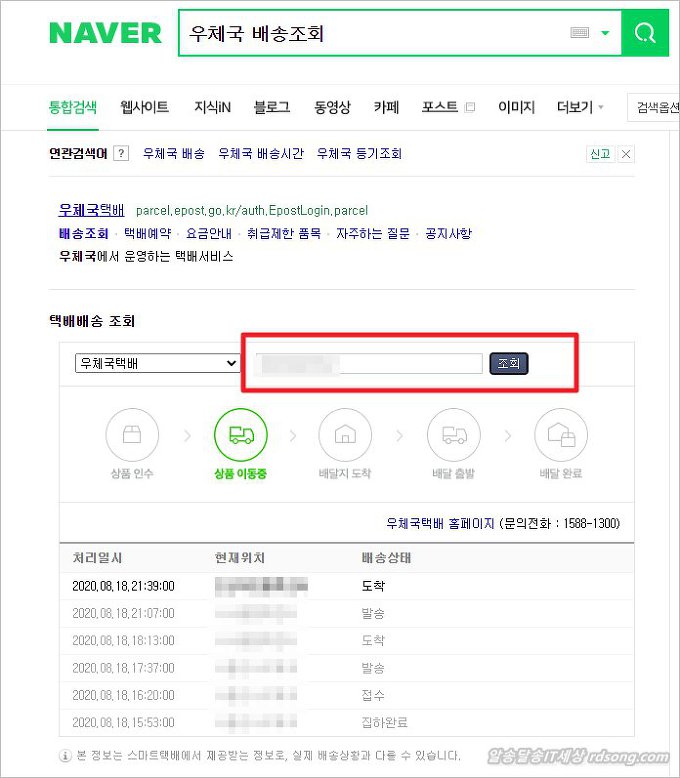The width and height of the screenshot is (680, 778).
Task: Click the 상품 인수 box icon
Action: pos(131,435)
